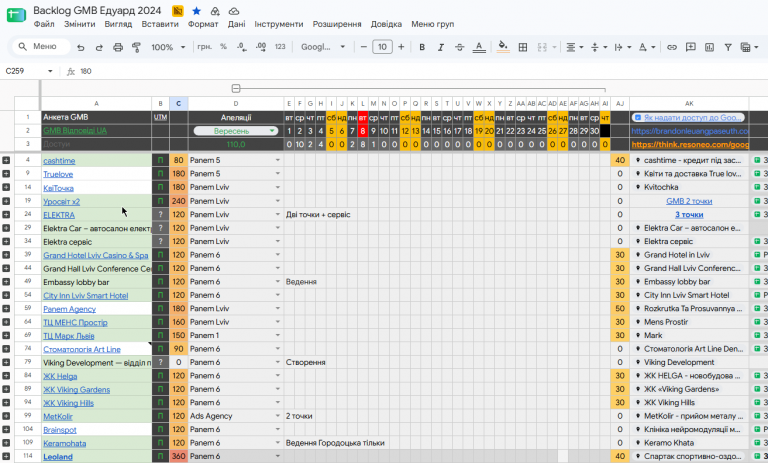This screenshot has height=463, width=768.
Task: Activate the Paint format tool
Action: [136, 47]
